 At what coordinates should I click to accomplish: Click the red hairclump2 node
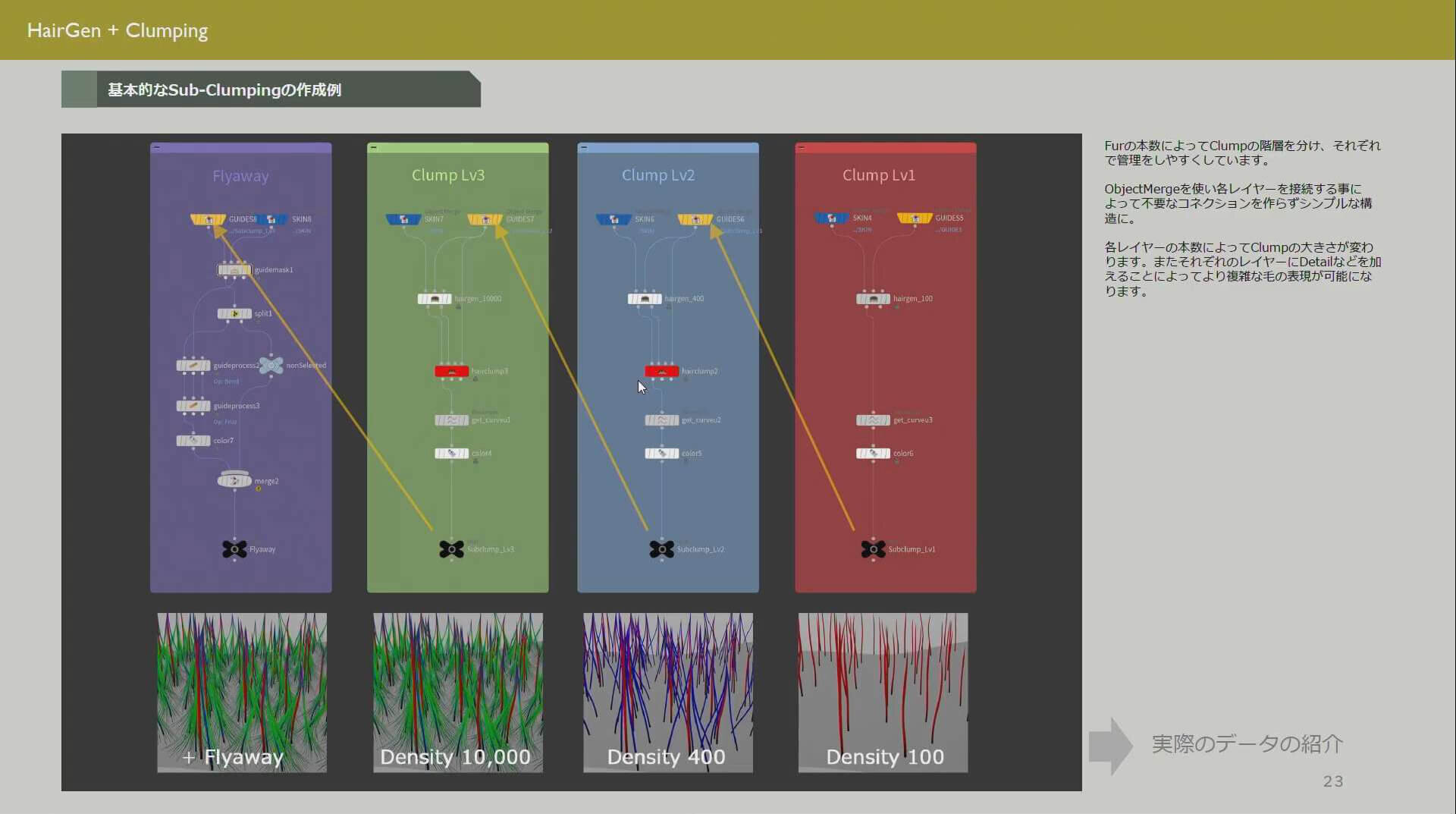click(661, 371)
